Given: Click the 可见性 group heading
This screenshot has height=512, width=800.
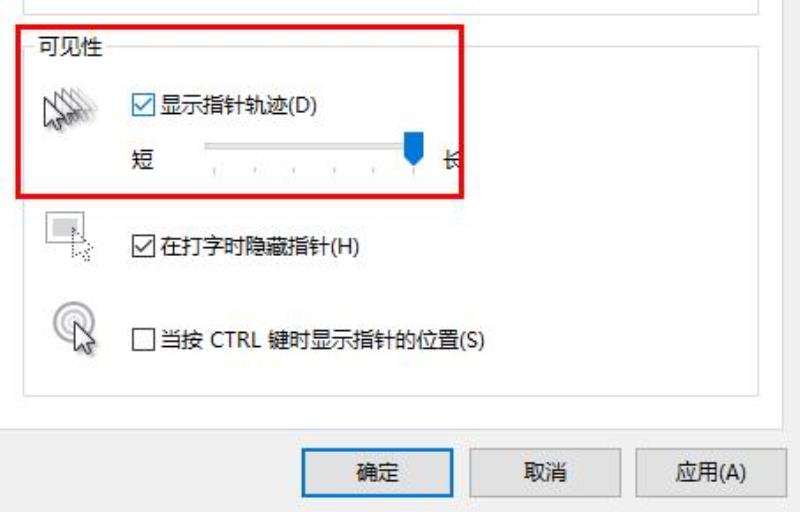Looking at the screenshot, I should coord(70,47).
